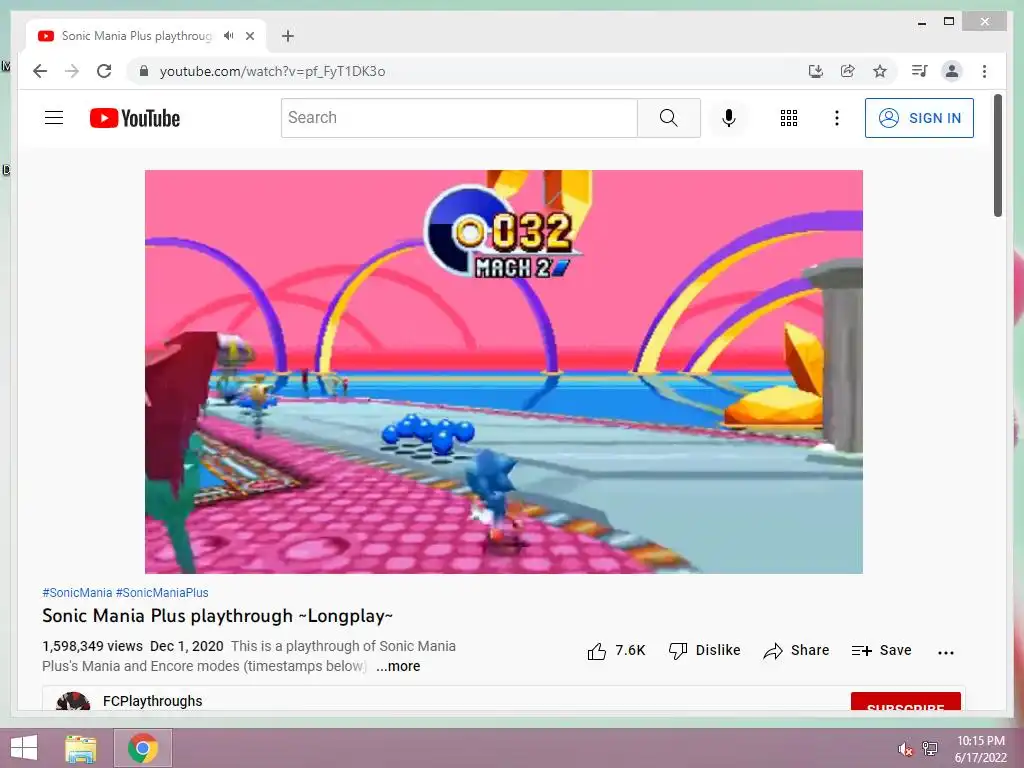The width and height of the screenshot is (1024, 768).
Task: Visit the FCPlaythroughs channel
Action: coord(152,701)
